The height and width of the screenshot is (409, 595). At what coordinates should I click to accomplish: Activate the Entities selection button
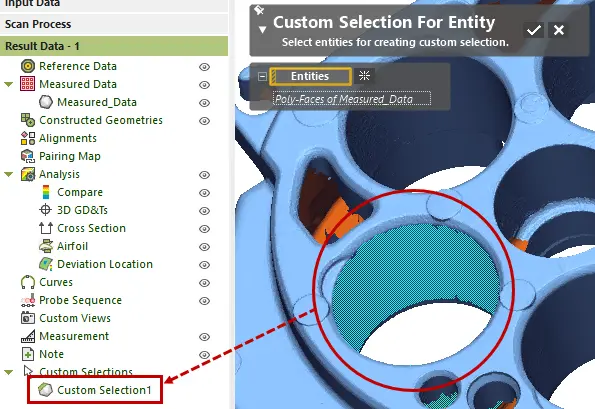310,76
